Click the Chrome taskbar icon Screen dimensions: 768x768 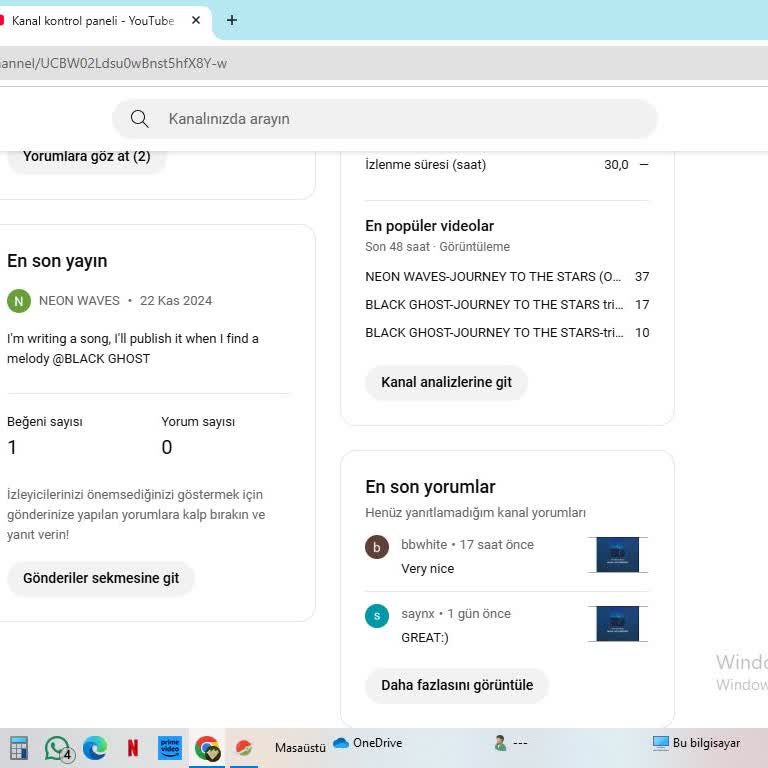click(x=207, y=748)
